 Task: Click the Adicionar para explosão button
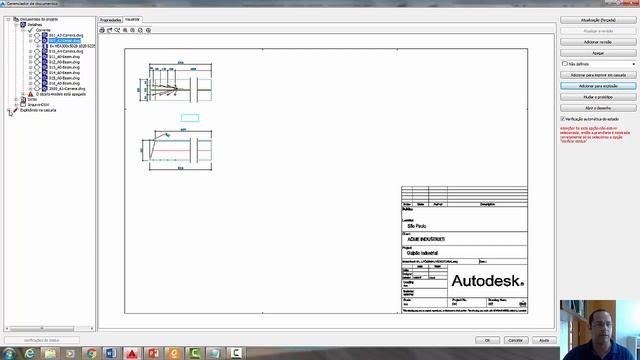[598, 86]
